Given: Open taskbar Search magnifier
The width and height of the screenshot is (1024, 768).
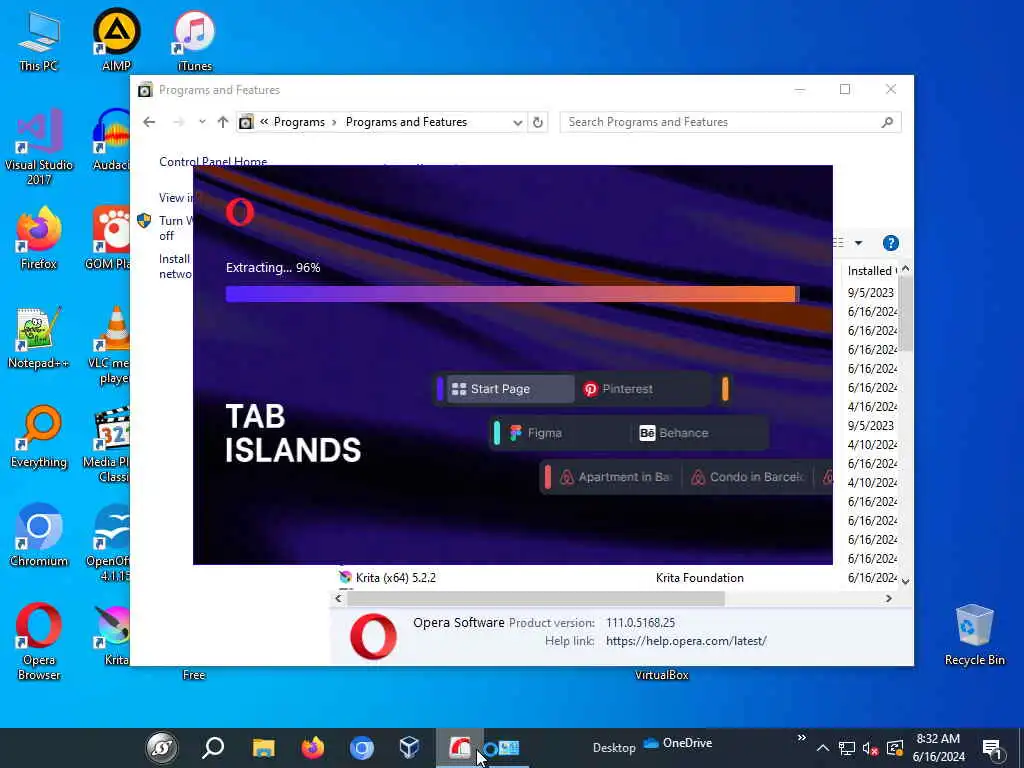Looking at the screenshot, I should coord(213,747).
